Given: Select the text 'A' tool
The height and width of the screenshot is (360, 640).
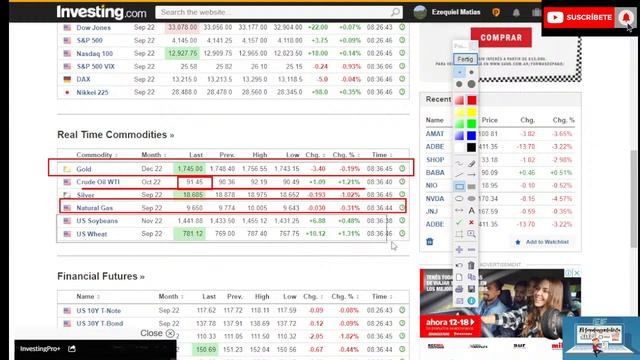Looking at the screenshot, I should pyautogui.click(x=471, y=210).
